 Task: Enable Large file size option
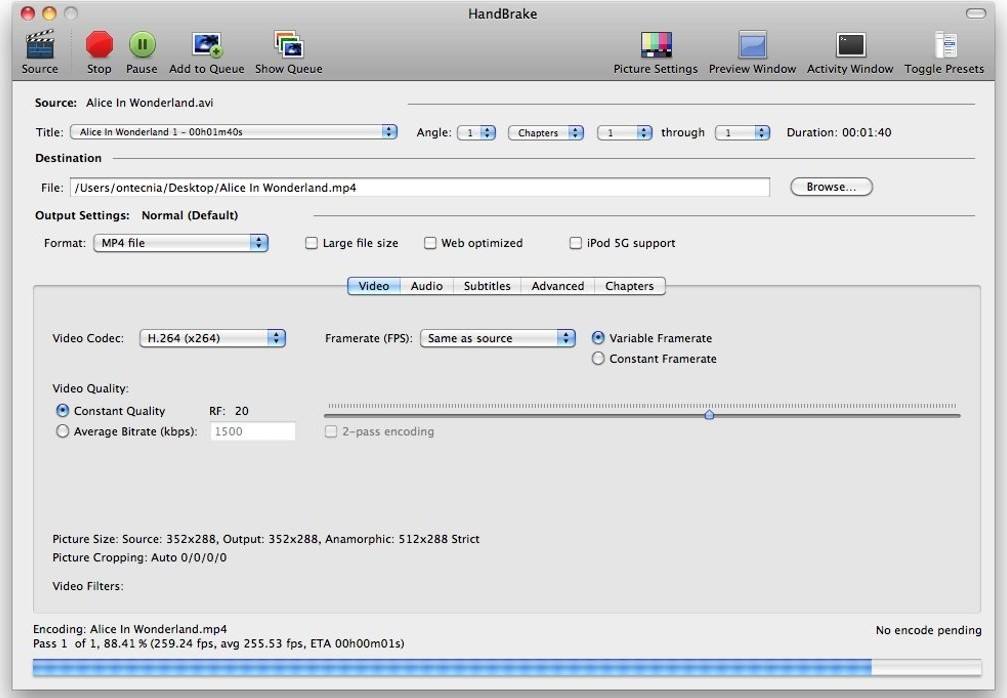click(311, 243)
